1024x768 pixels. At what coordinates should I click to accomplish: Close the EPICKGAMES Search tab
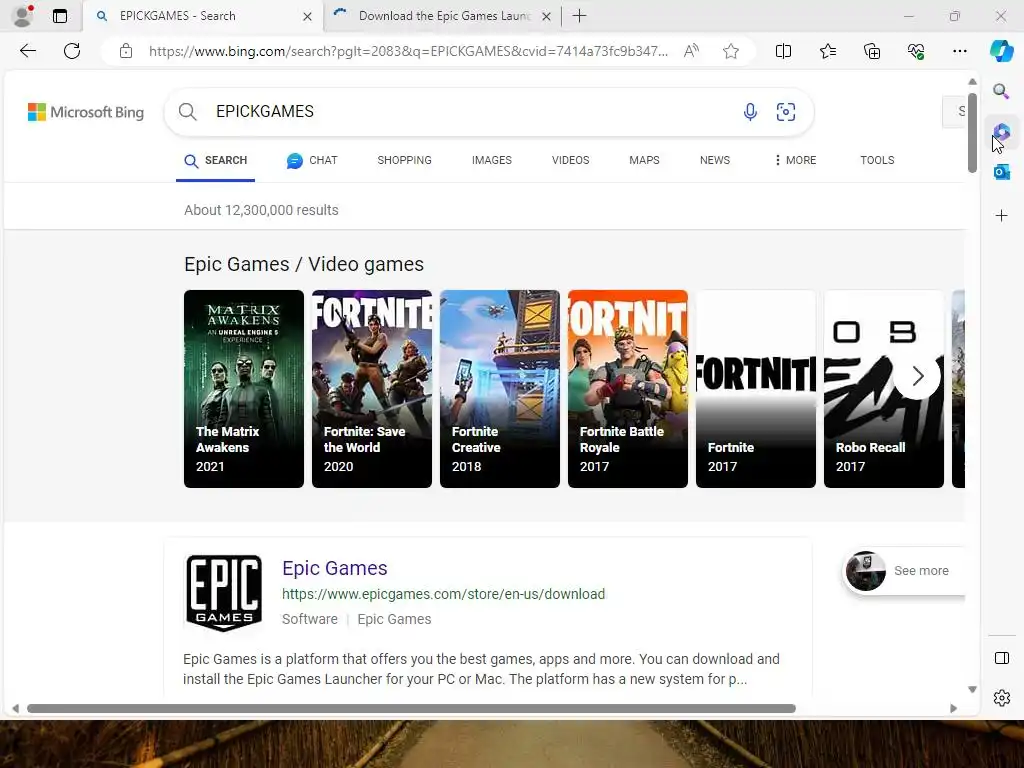(307, 16)
